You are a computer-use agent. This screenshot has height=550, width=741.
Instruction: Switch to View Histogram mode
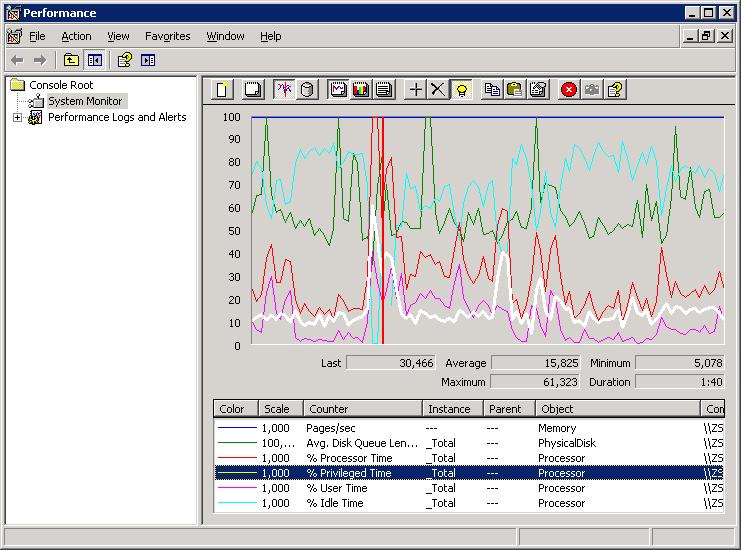361,90
